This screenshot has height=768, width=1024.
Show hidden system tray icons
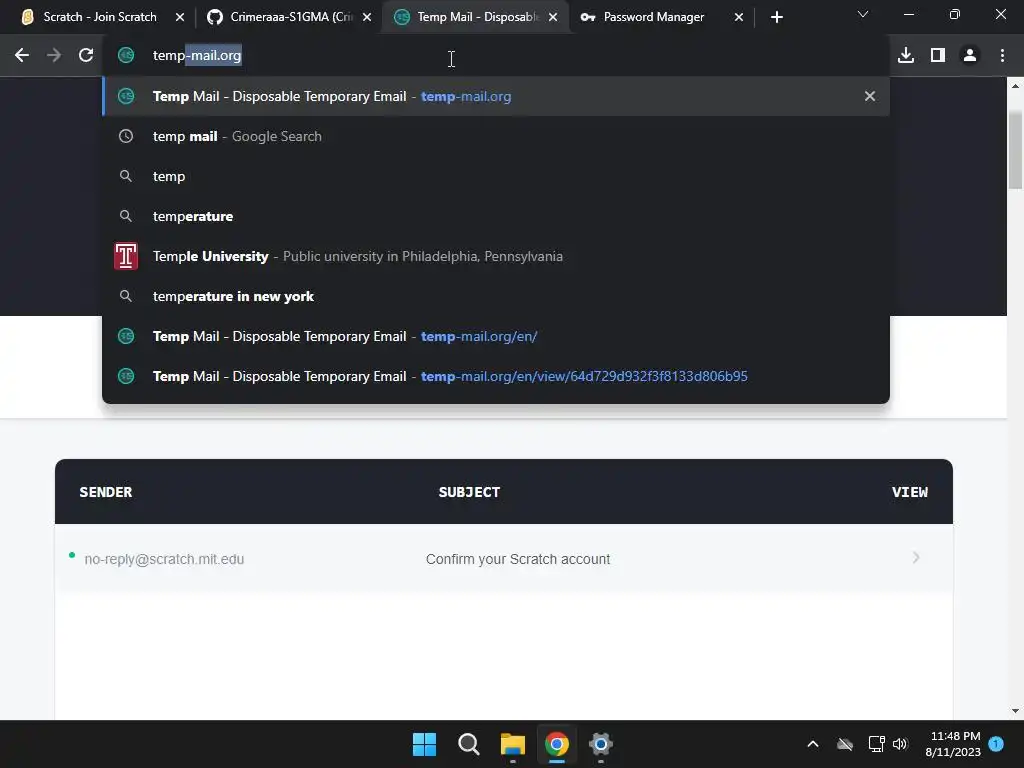[813, 744]
